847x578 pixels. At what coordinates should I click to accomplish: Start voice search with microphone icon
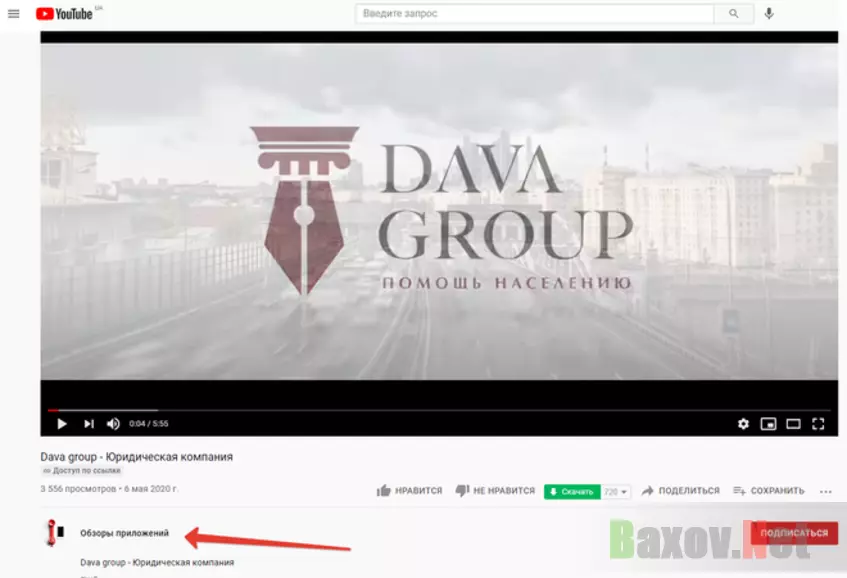click(x=769, y=14)
